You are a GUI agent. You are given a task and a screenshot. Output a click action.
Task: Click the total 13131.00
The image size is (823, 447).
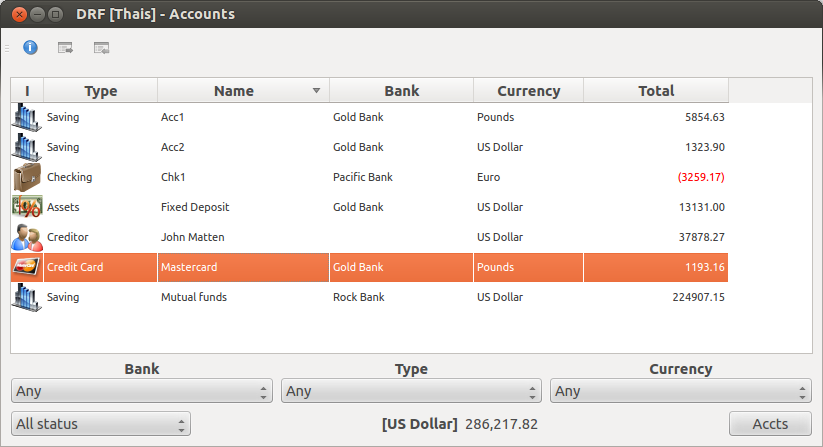point(702,207)
